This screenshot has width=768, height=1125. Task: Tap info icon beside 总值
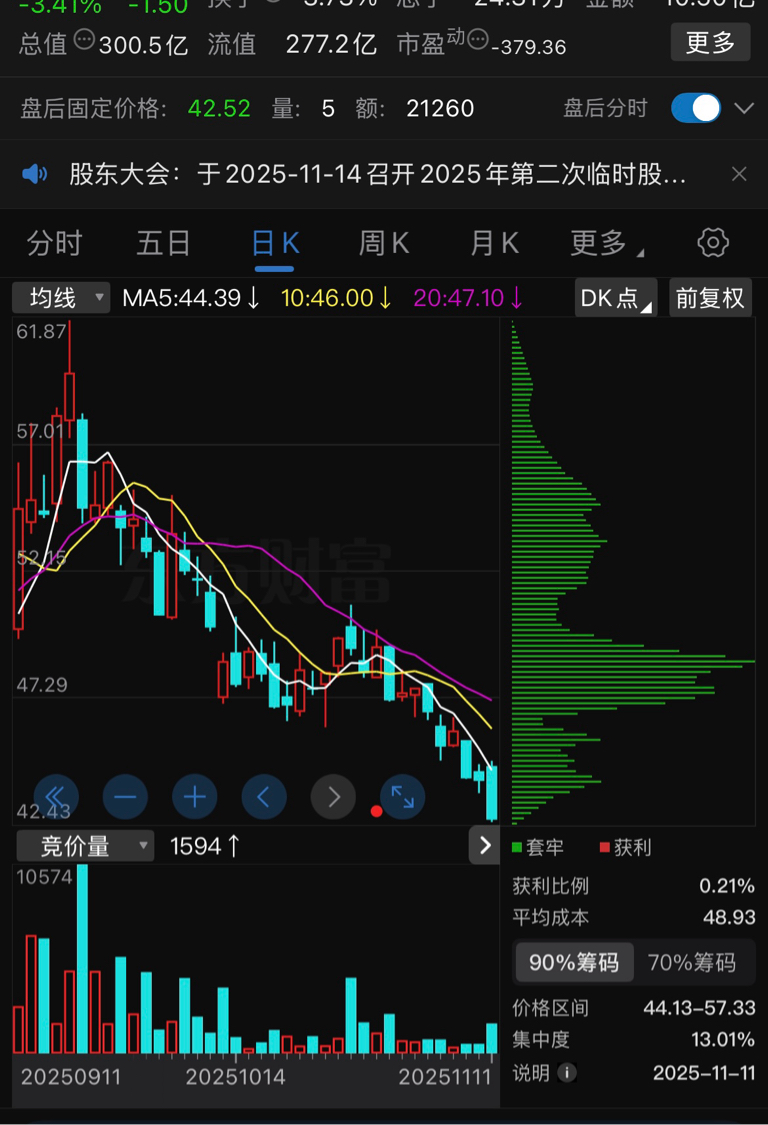coord(84,39)
